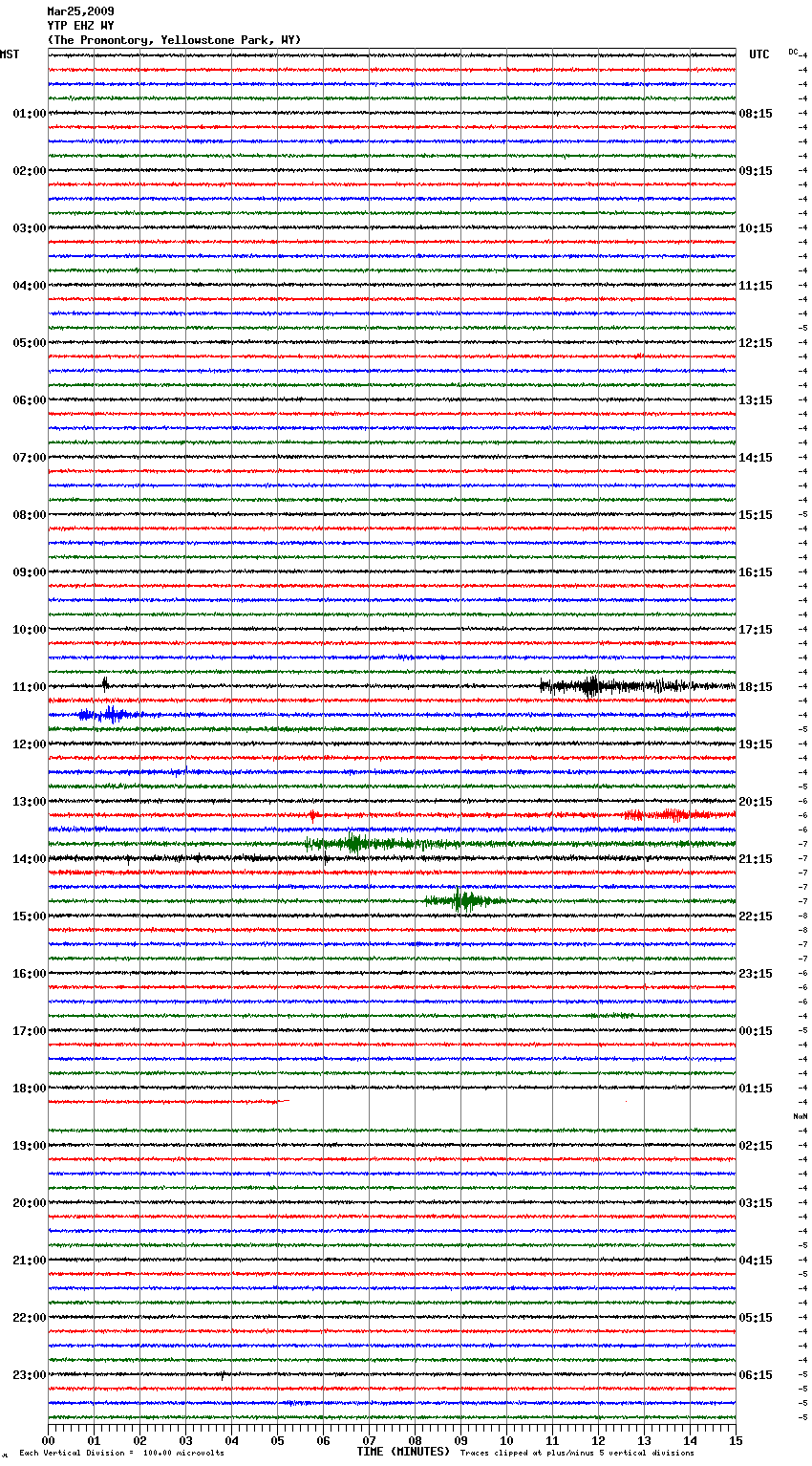Image resolution: width=812 pixels, height=1466 pixels.
Task: Click the "03:15" UTC time label
Action: click(756, 1203)
